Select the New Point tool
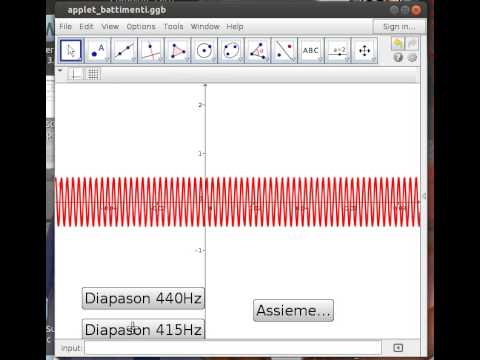This screenshot has width=480, height=360. tap(97, 51)
